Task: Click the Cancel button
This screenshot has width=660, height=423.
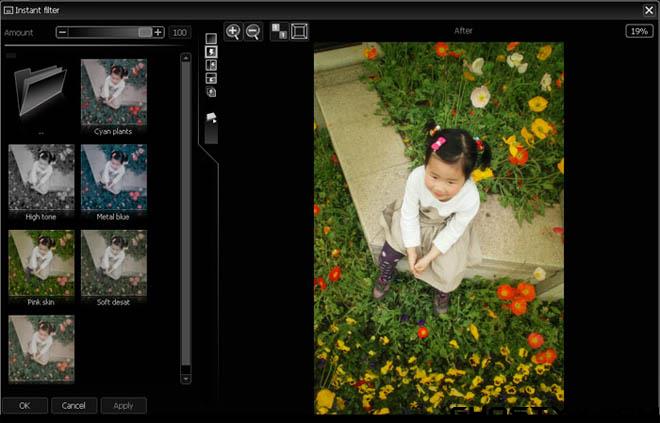Action: (74, 406)
